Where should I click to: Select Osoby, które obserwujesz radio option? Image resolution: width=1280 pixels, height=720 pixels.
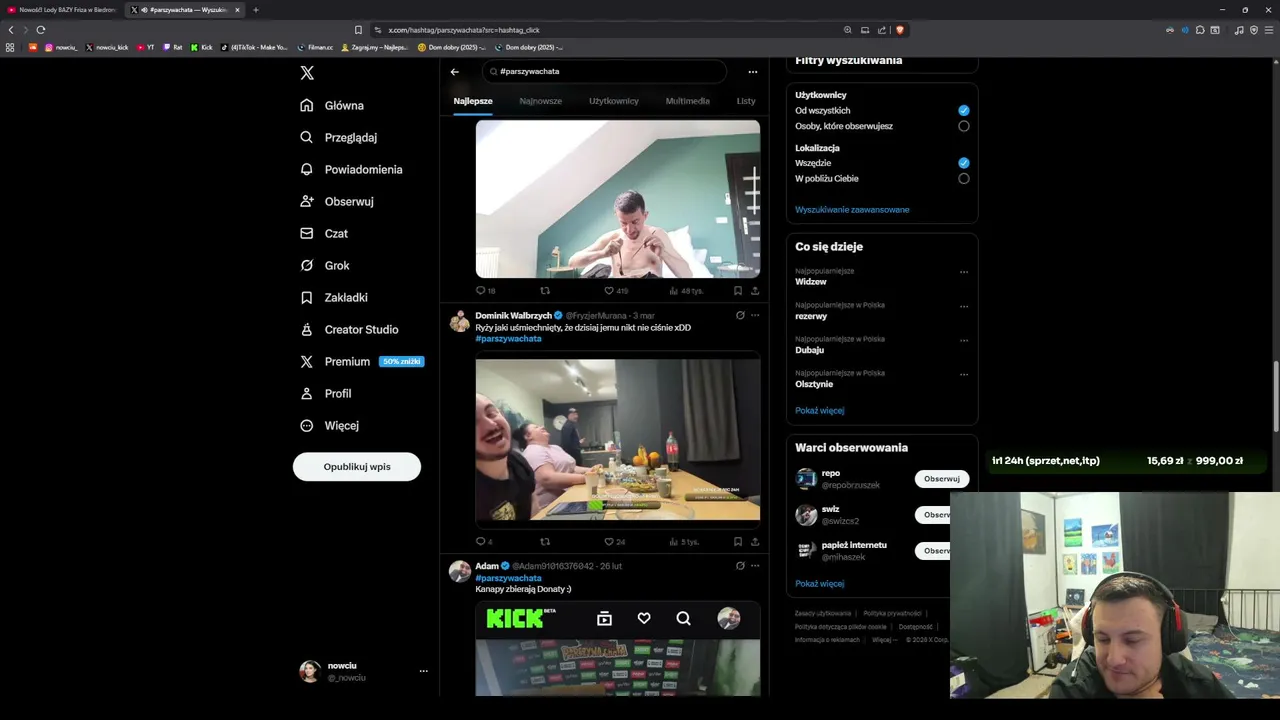(964, 127)
